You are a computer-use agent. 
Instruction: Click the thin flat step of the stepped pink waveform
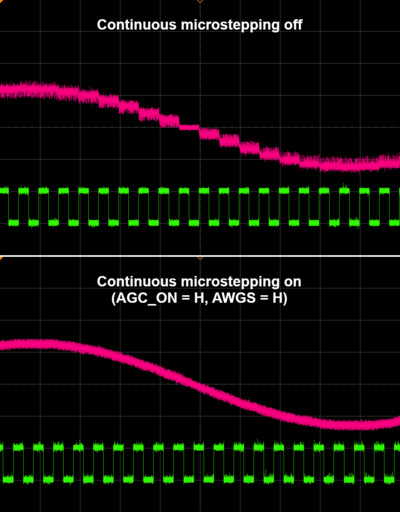(x=189, y=127)
